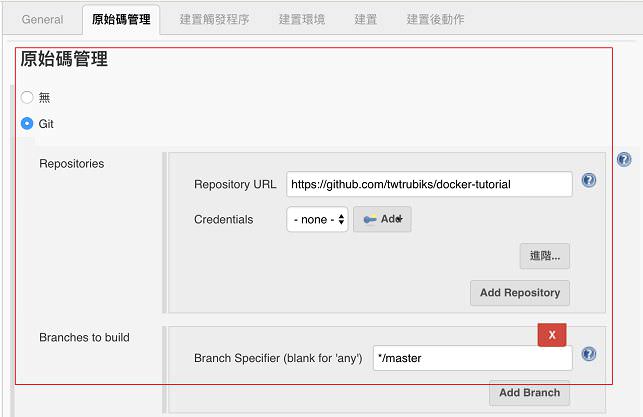Click the Add credentials button
This screenshot has width=643, height=417.
pos(382,219)
